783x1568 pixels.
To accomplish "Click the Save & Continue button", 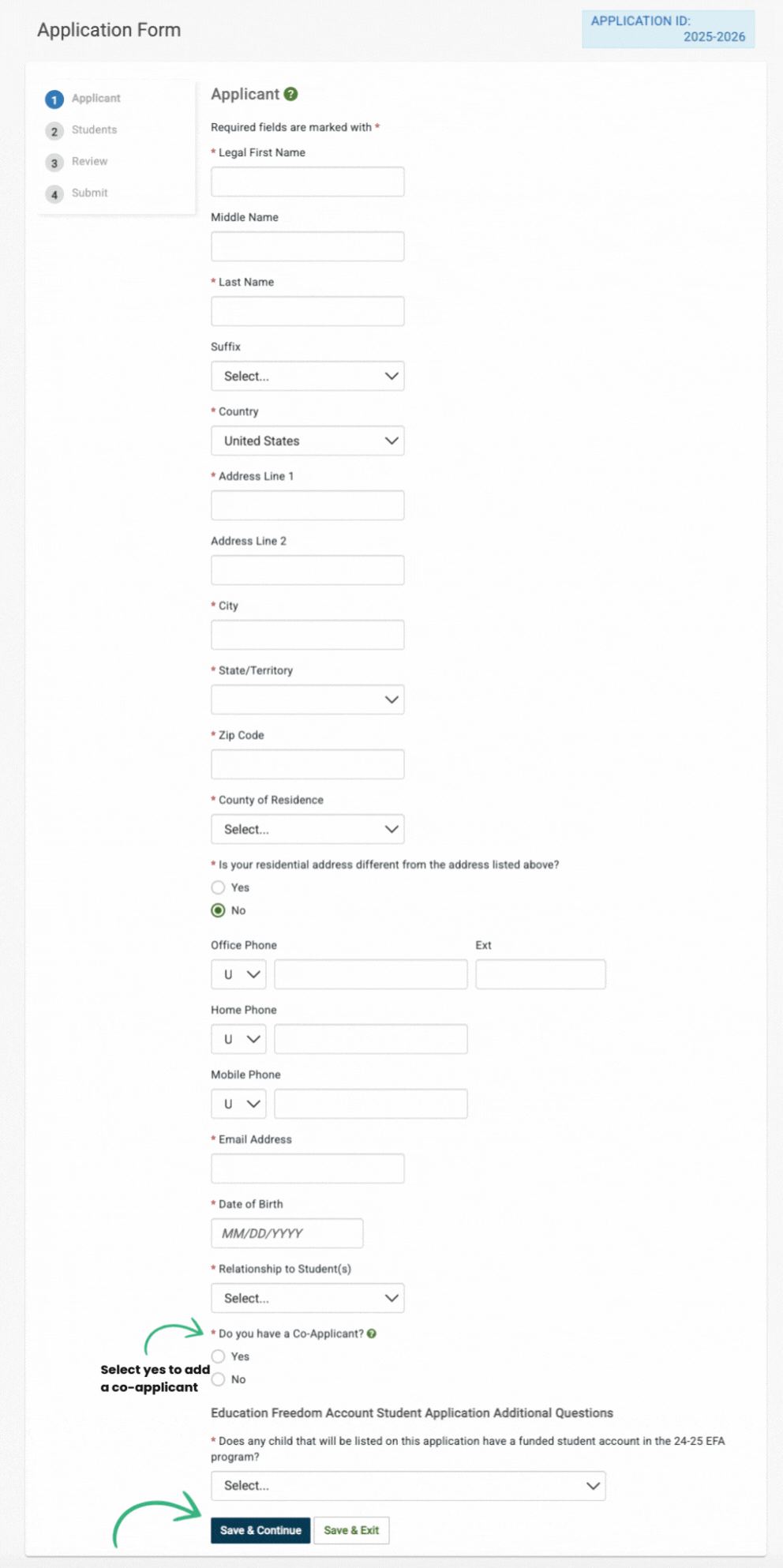I will pos(260,1530).
